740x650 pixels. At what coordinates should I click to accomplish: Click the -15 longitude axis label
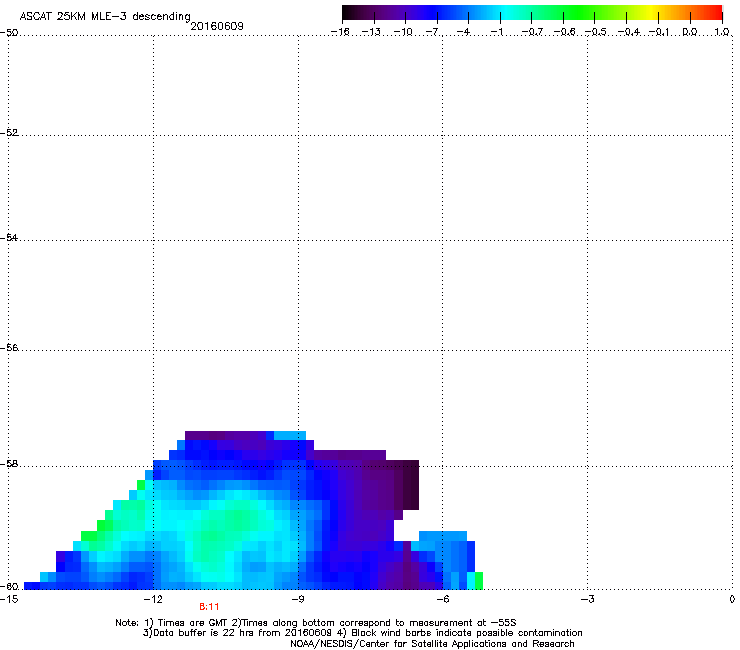point(9,599)
